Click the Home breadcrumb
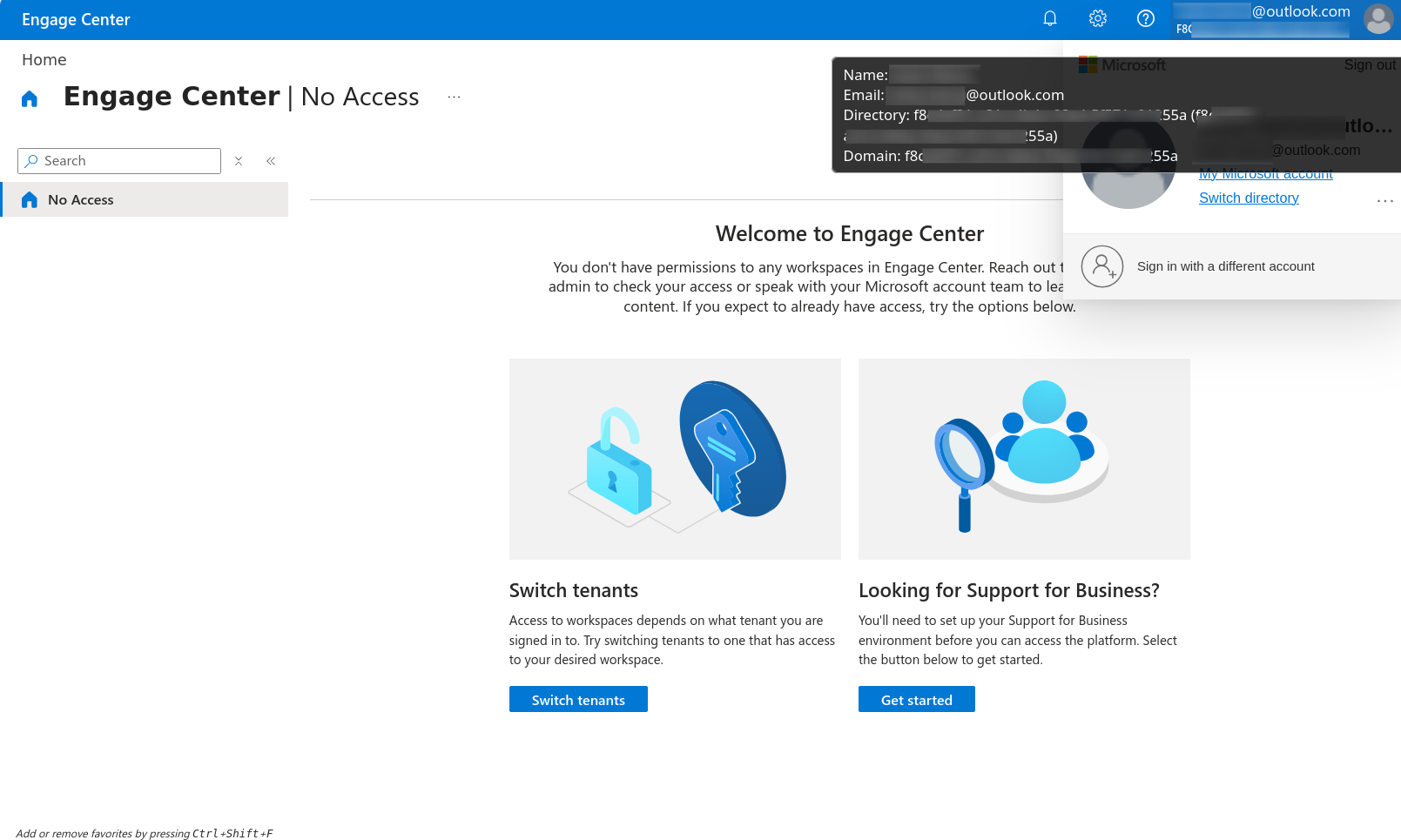Screen dimensions: 1401x840 pyautogui.click(x=44, y=59)
